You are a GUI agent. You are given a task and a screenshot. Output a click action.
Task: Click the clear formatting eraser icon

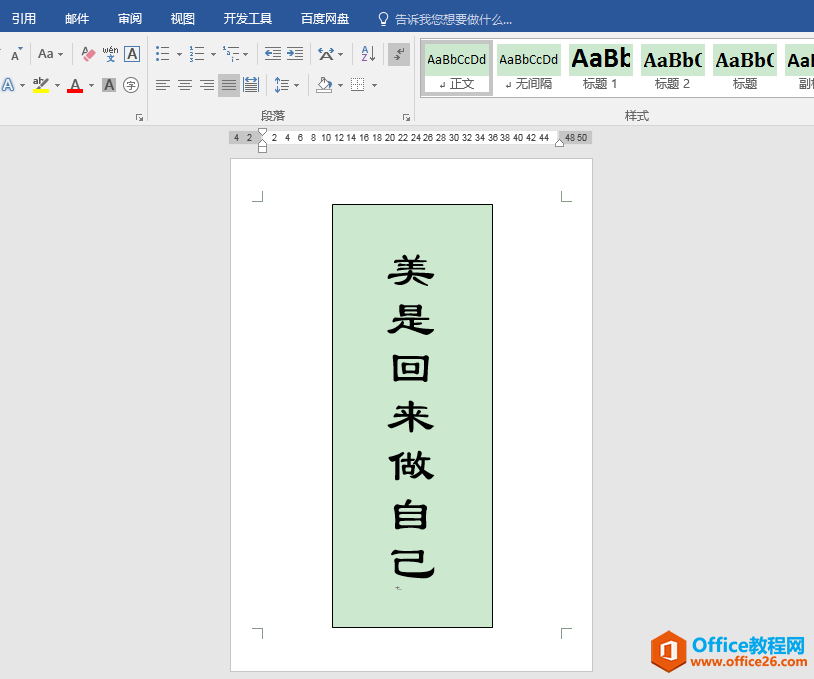coord(88,54)
